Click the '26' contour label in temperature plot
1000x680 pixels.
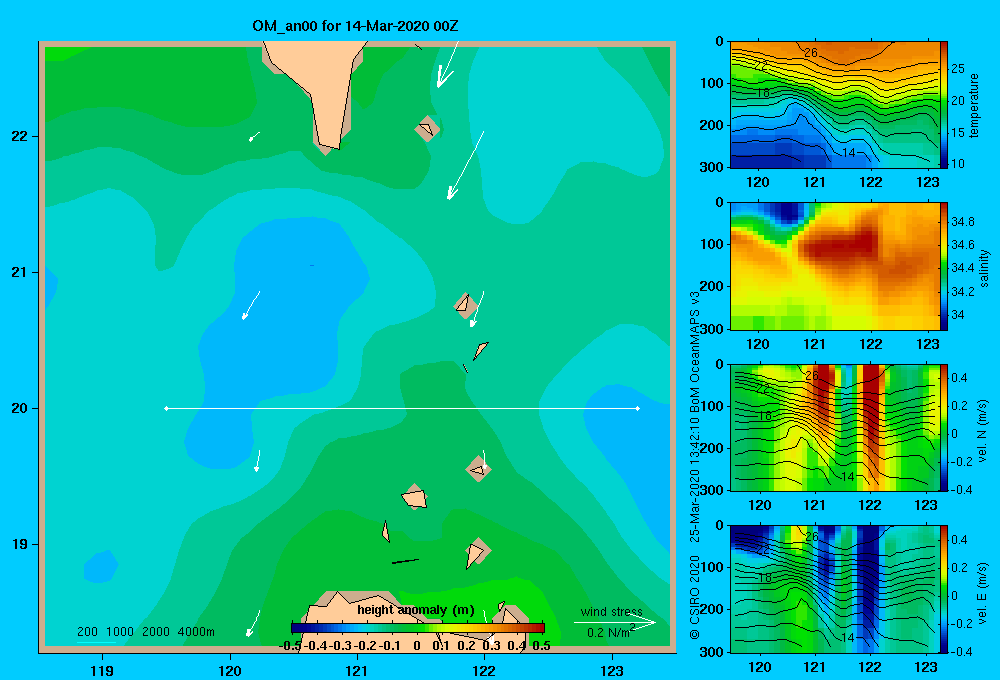click(x=811, y=53)
